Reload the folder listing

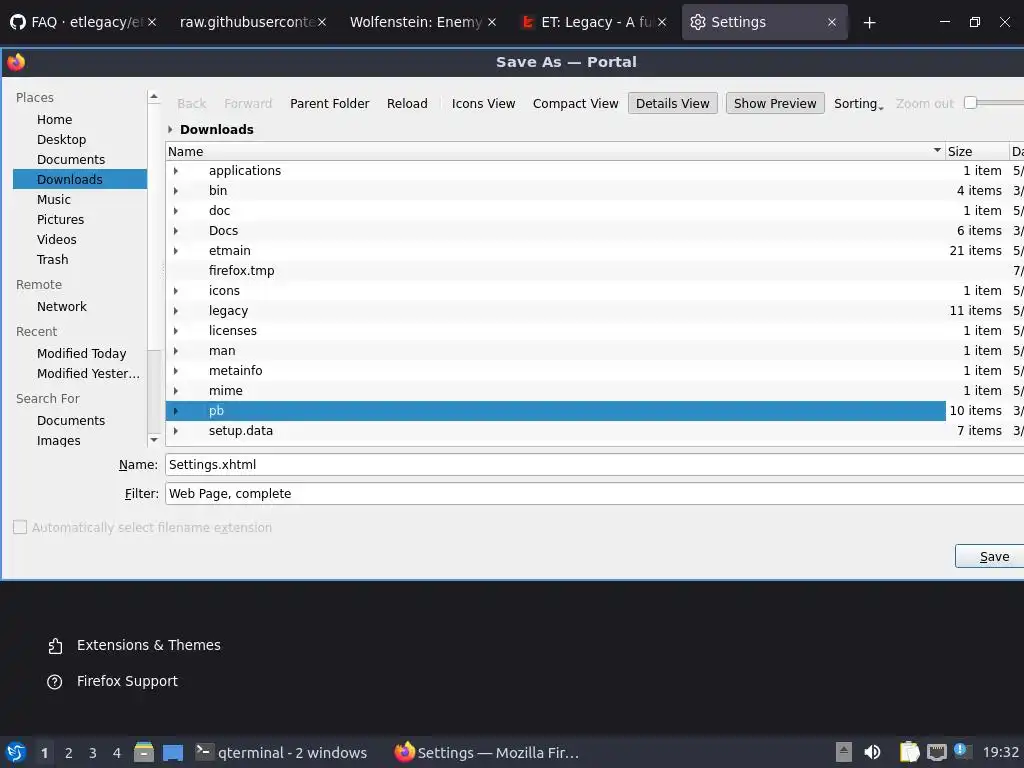click(407, 103)
